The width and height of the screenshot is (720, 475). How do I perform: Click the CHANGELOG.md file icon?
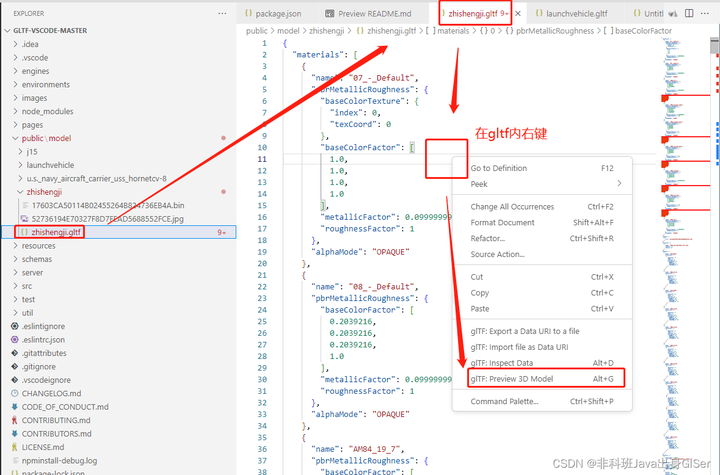pos(15,393)
